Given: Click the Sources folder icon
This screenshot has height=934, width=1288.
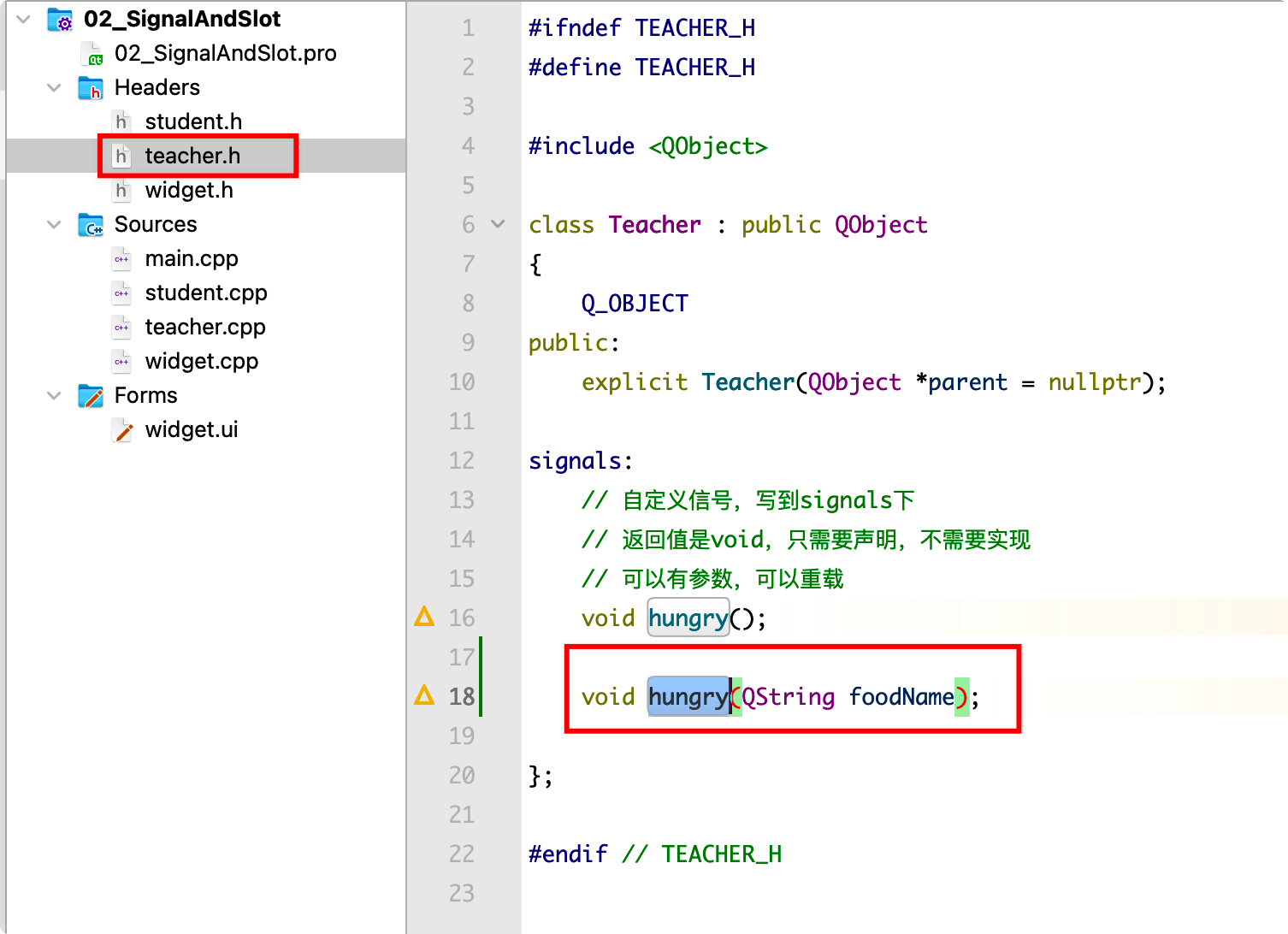Looking at the screenshot, I should point(91,224).
